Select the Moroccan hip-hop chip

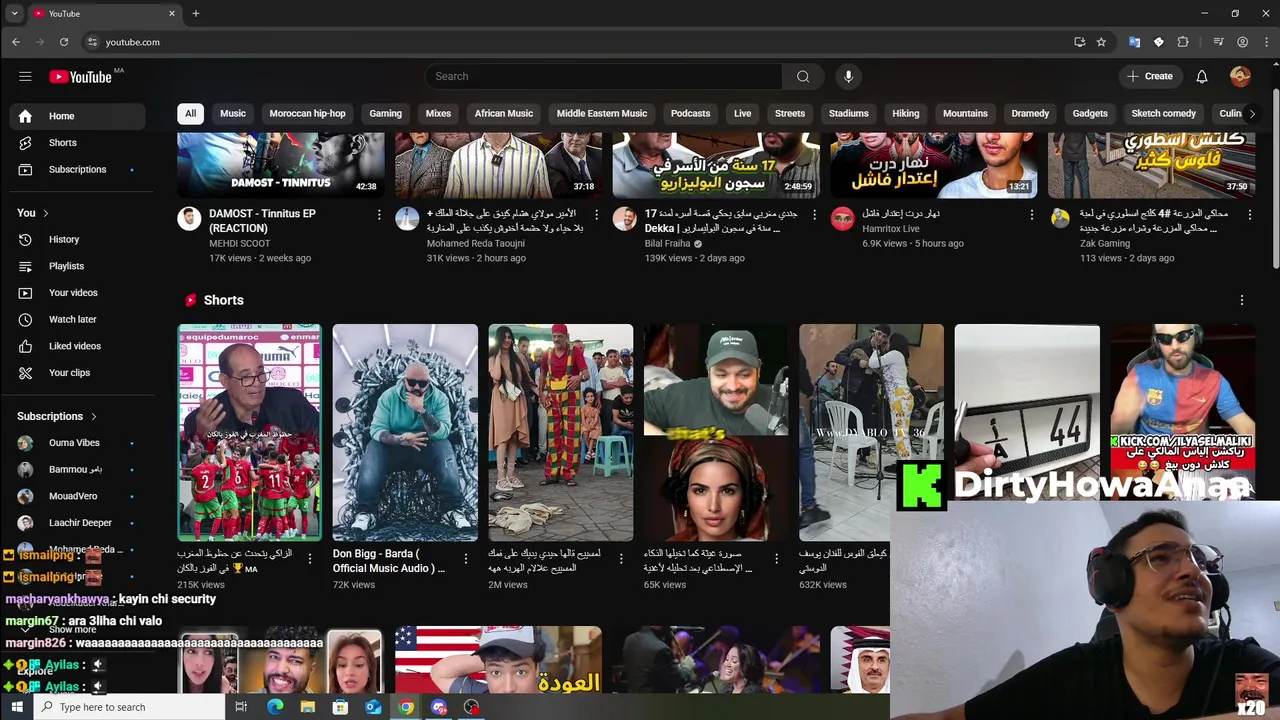[x=307, y=113]
